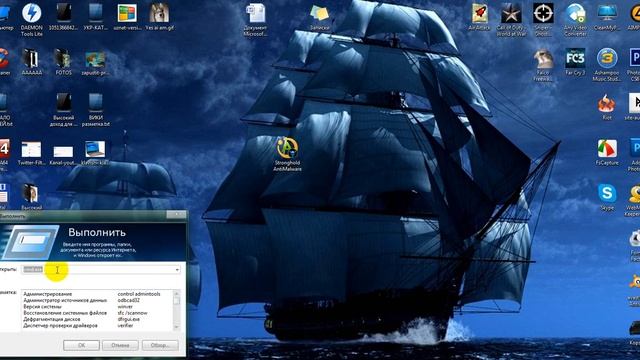Select Восстановление системных файлов row

tap(97, 313)
